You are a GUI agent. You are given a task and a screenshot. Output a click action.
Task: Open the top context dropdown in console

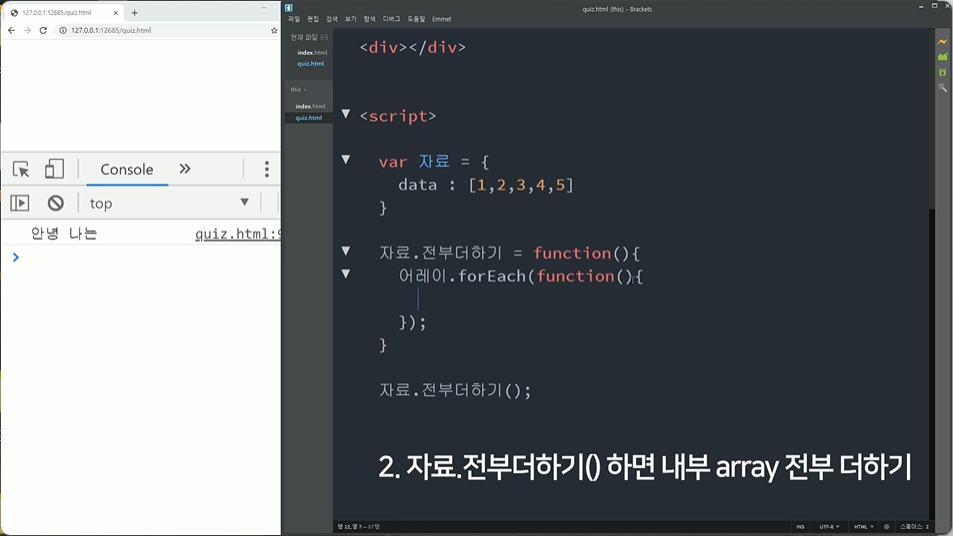pos(169,203)
